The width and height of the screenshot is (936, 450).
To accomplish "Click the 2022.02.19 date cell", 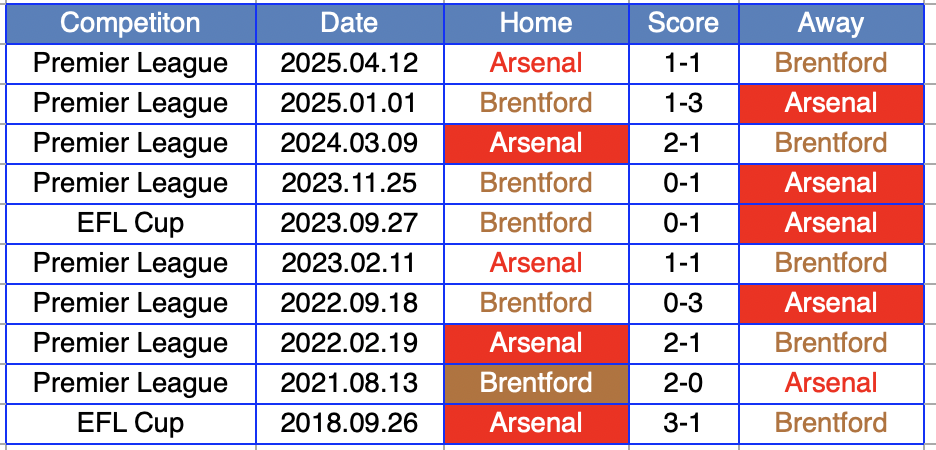I will (349, 343).
